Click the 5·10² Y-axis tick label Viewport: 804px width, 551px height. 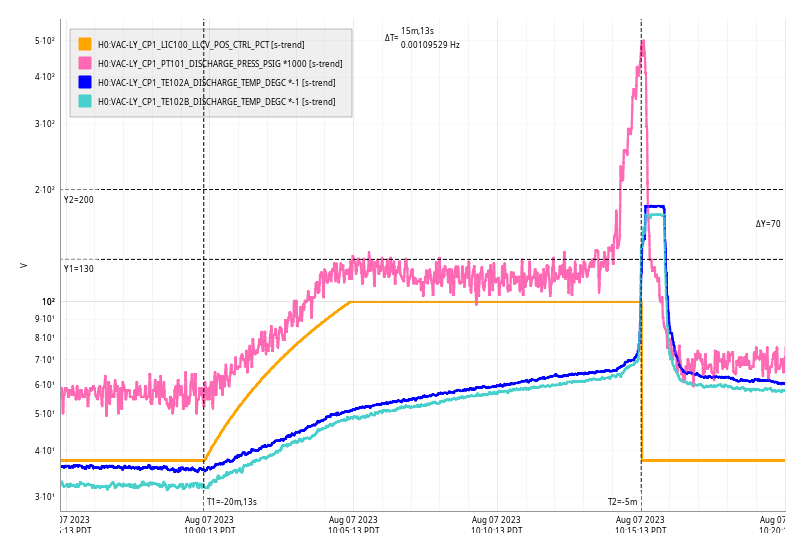(x=45, y=41)
